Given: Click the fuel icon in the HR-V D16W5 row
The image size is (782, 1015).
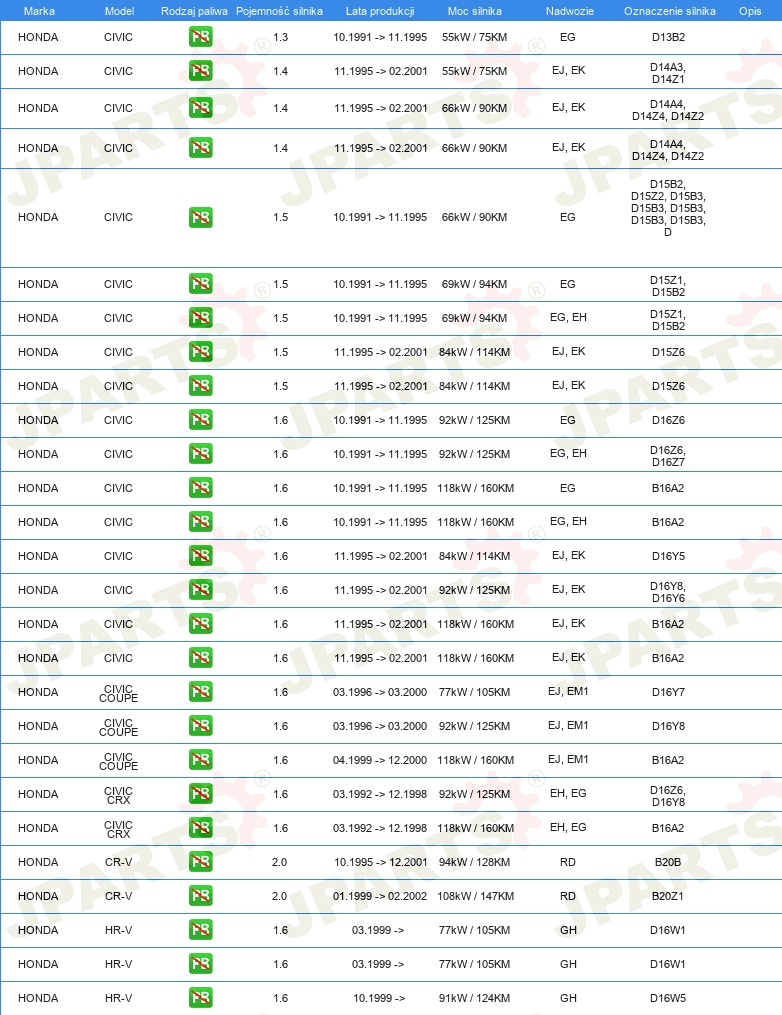Looking at the screenshot, I should [201, 998].
